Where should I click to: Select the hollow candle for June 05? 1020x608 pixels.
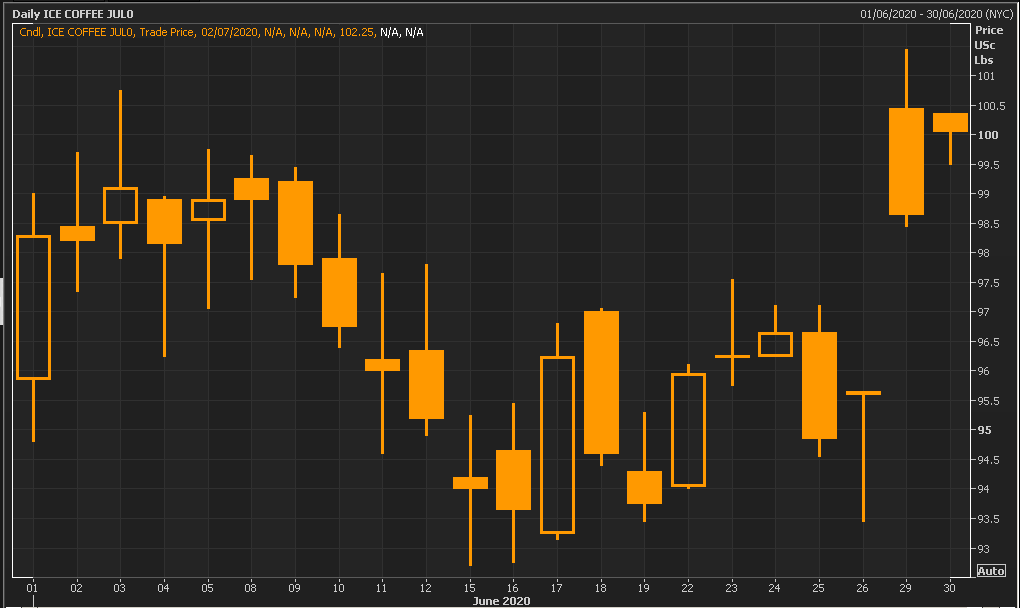[208, 210]
